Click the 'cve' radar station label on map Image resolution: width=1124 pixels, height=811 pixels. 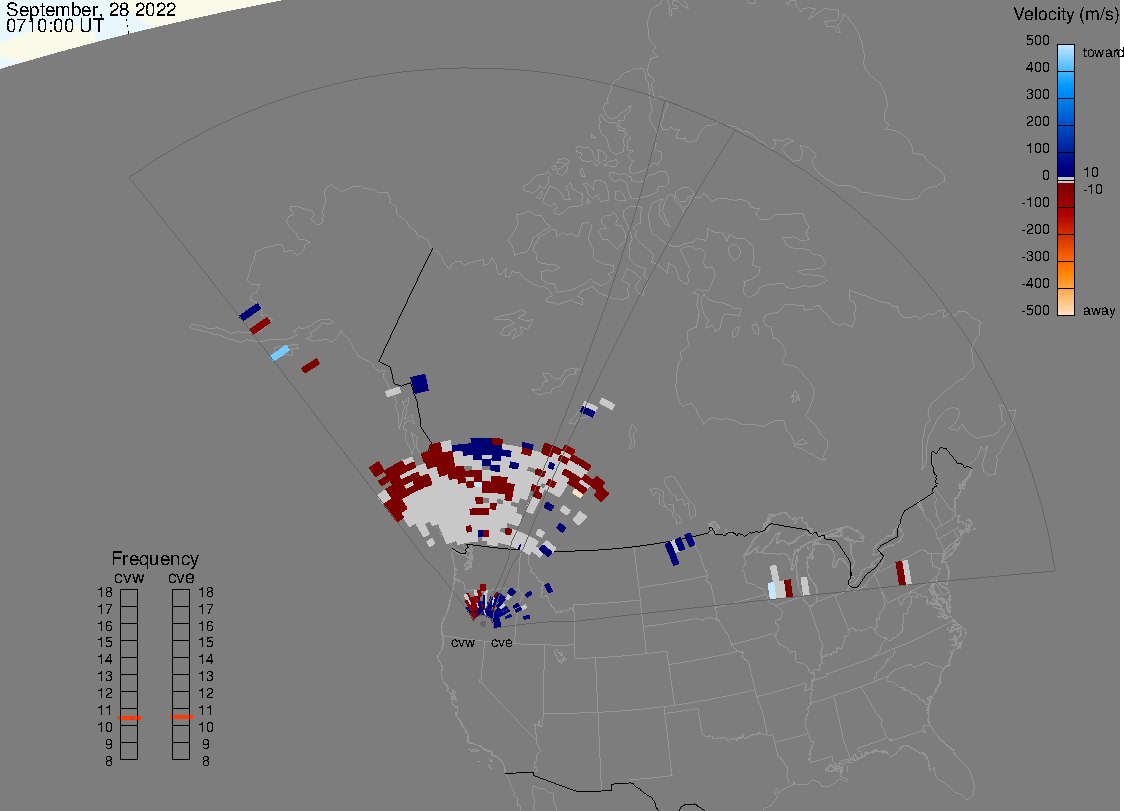coord(502,642)
